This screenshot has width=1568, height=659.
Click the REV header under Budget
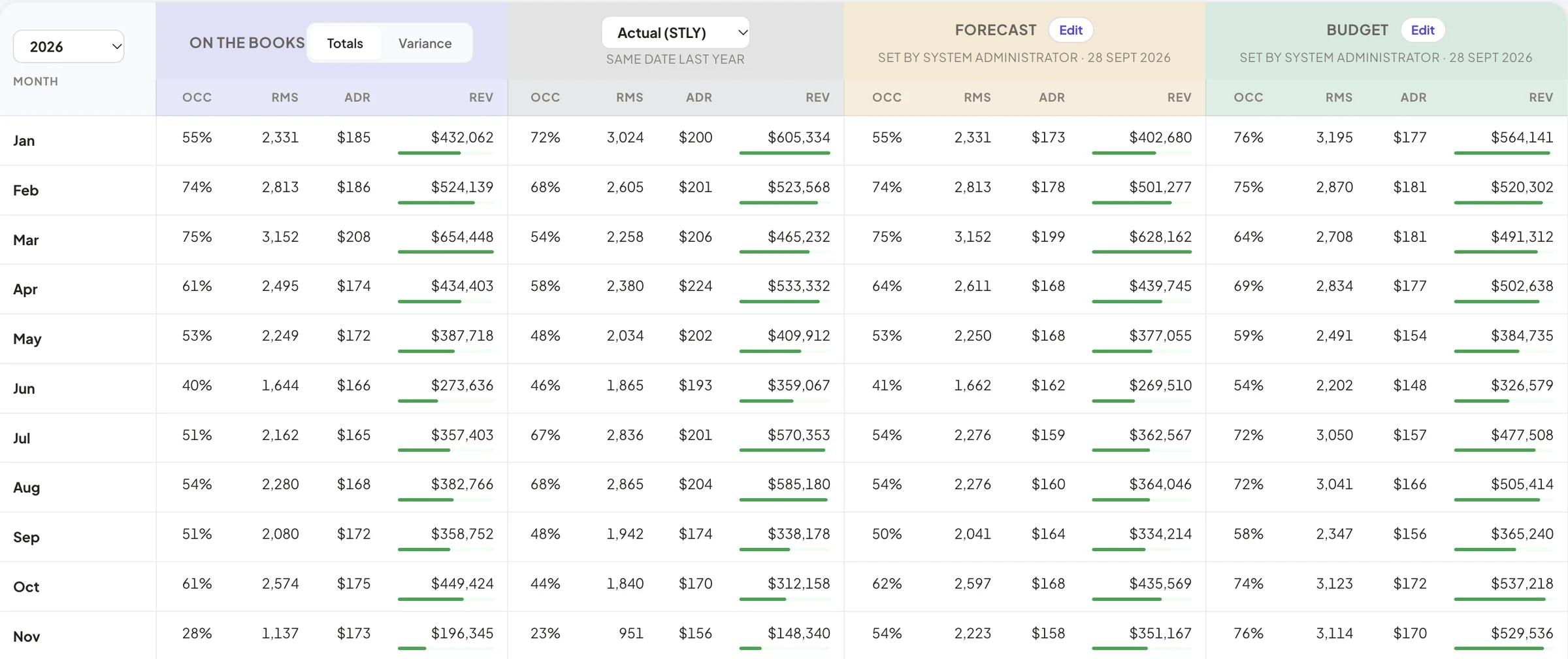[x=1541, y=97]
